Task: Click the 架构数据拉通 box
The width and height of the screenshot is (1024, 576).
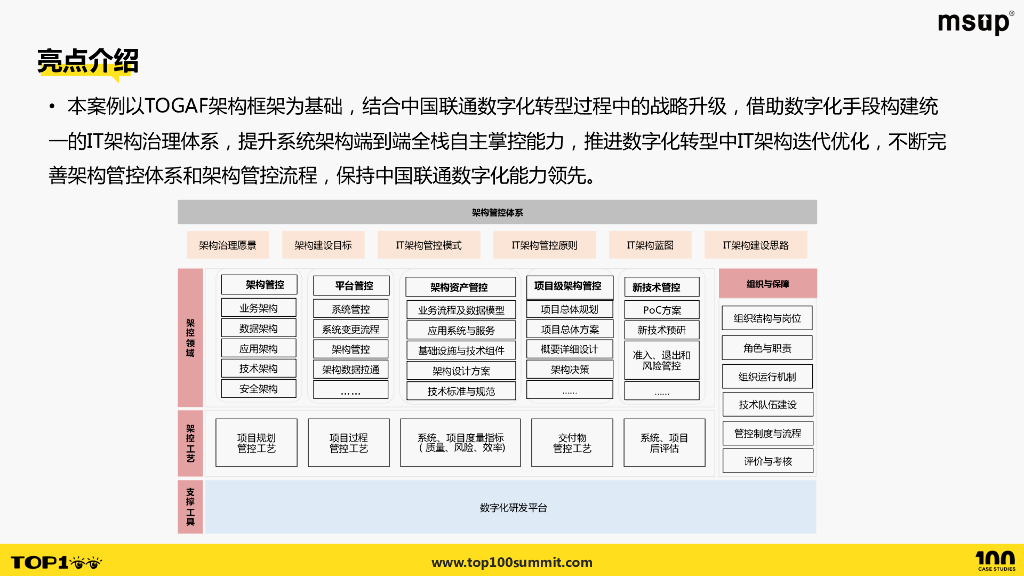Action: tap(351, 369)
